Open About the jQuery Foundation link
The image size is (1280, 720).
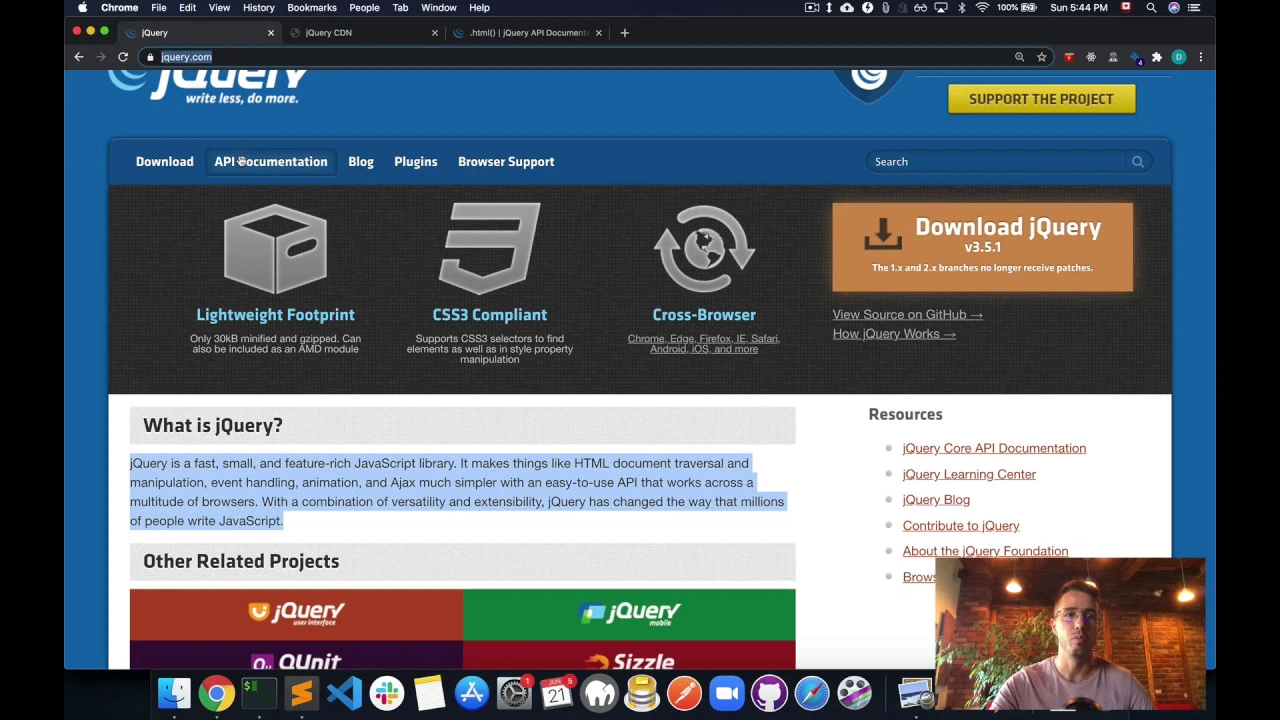(x=985, y=551)
